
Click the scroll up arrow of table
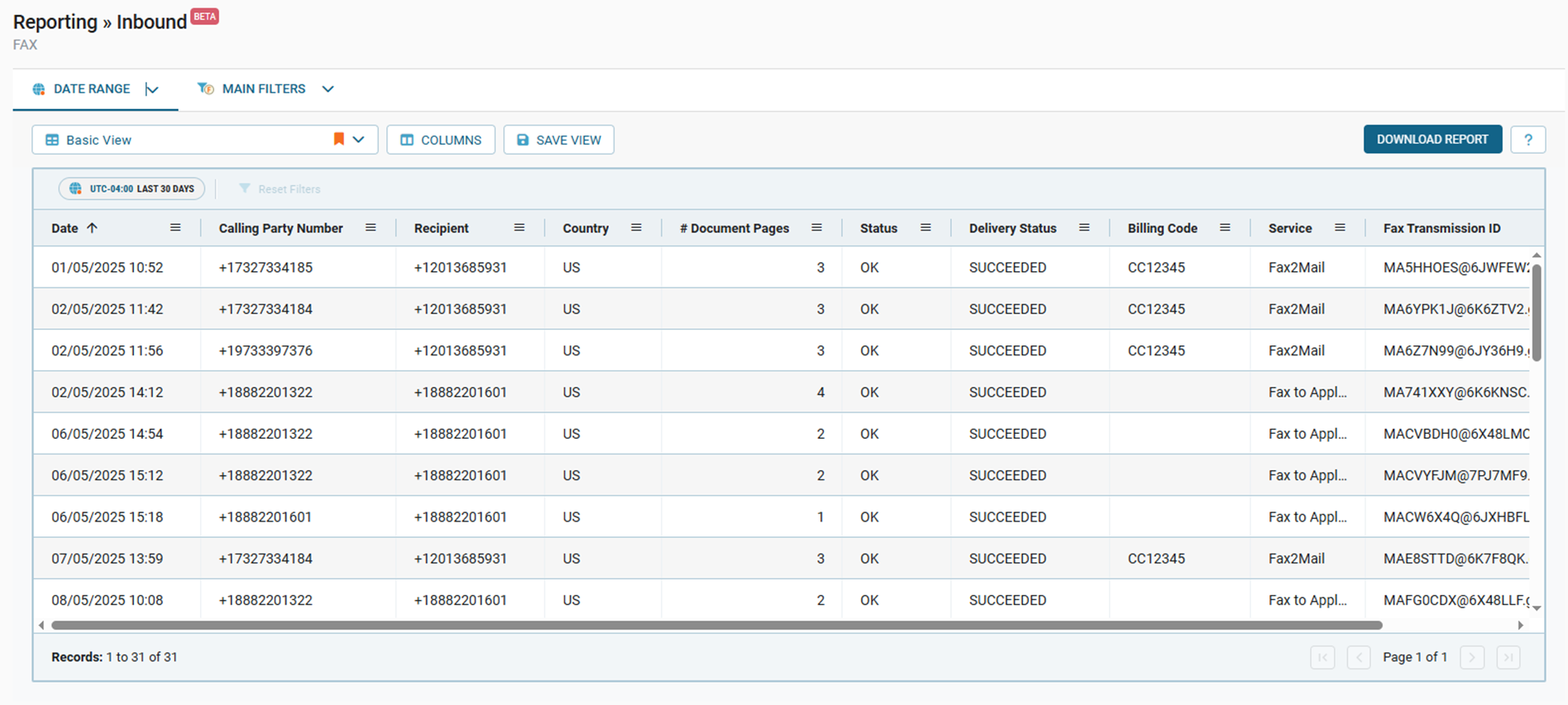pos(1537,255)
